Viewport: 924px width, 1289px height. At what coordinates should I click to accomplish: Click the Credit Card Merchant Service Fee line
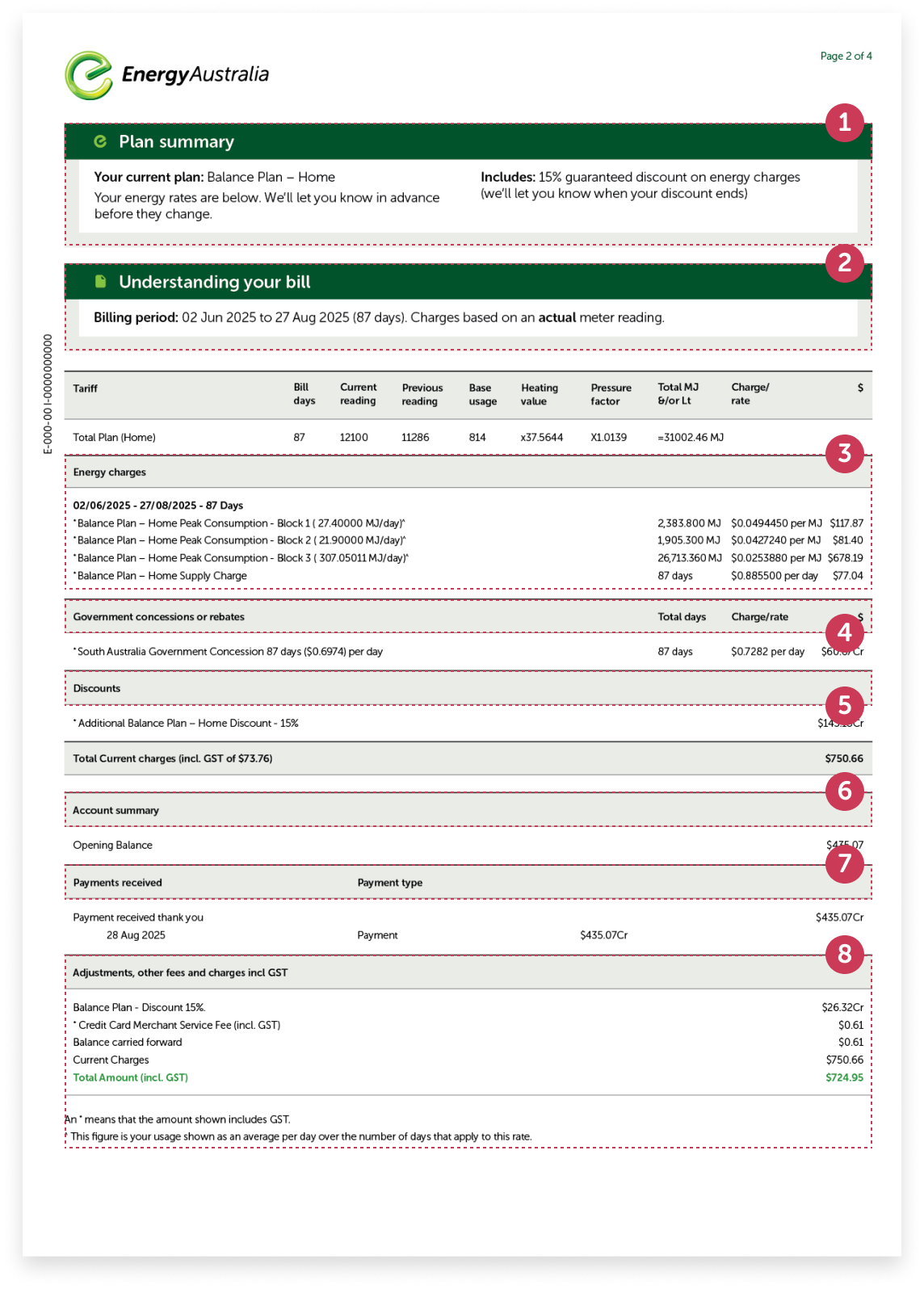178,1025
